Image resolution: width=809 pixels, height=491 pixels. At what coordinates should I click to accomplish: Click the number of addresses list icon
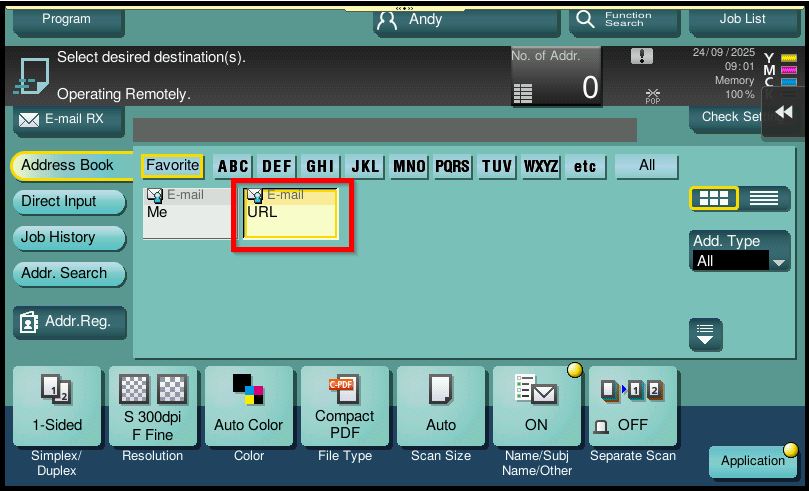tap(523, 92)
